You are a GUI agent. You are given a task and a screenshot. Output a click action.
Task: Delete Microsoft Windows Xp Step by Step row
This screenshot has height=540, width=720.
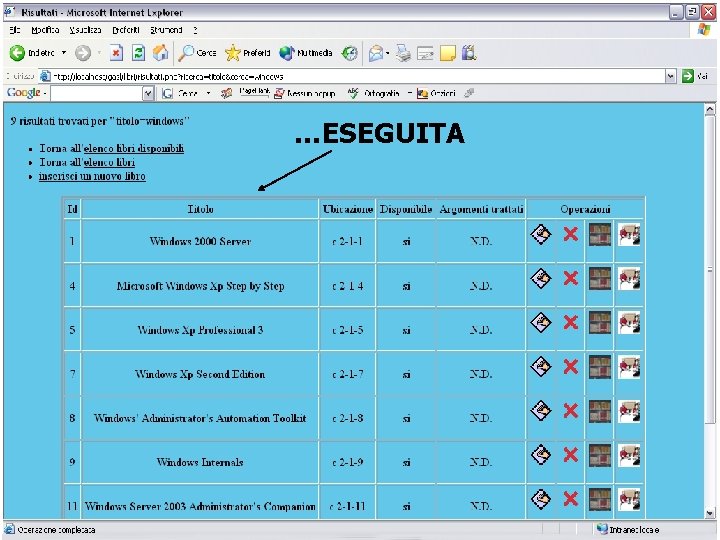tap(570, 278)
